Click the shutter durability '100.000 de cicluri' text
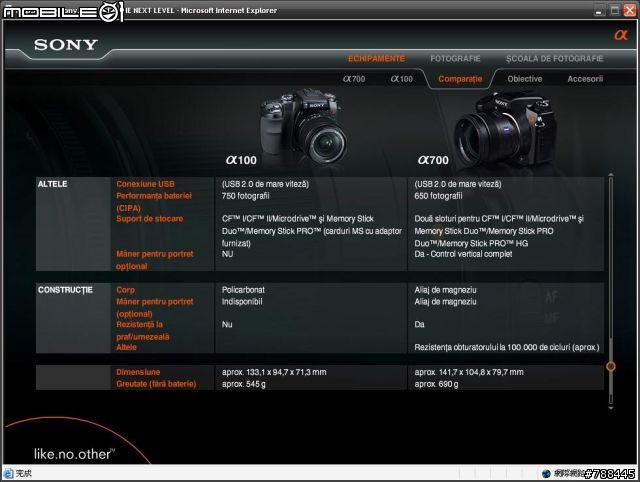 pos(539,347)
